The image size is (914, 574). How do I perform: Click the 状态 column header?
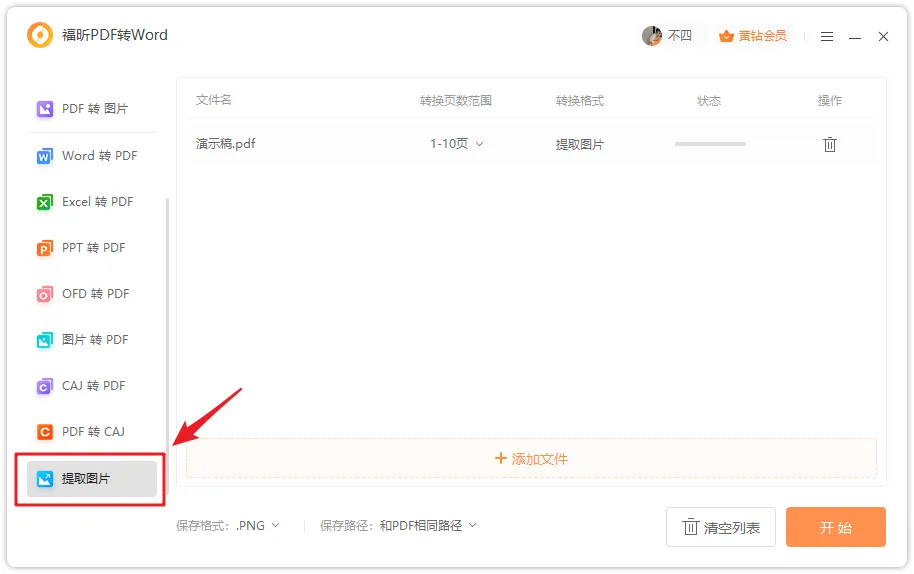tap(709, 101)
